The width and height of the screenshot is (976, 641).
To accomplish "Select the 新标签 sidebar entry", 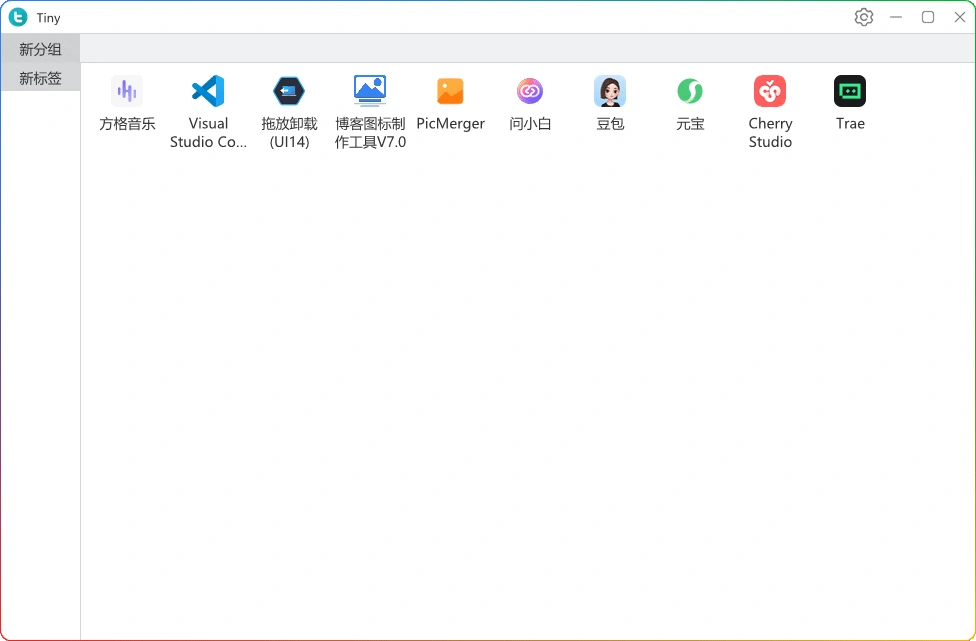I will pyautogui.click(x=39, y=77).
